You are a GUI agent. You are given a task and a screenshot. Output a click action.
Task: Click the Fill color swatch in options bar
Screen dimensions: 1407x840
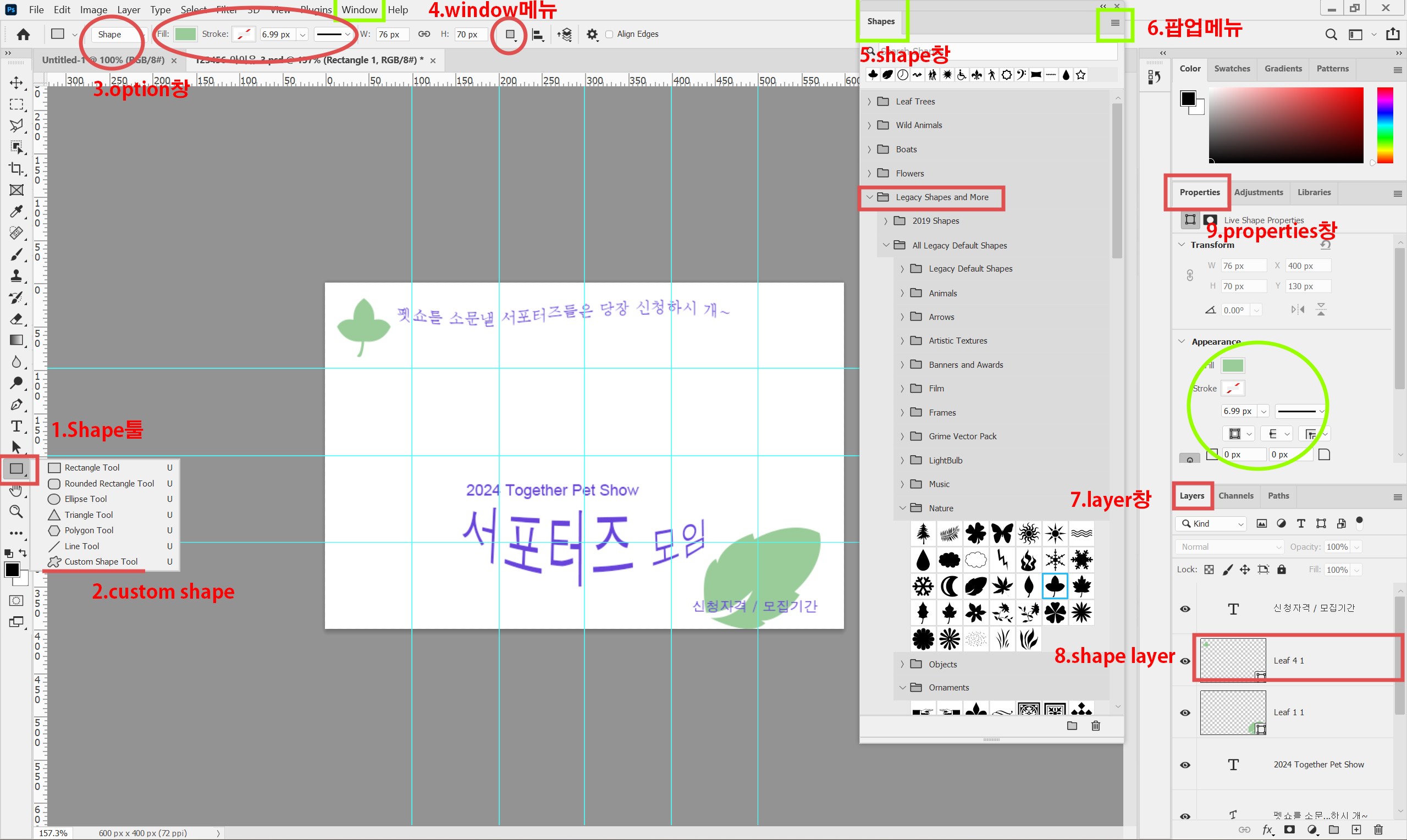(x=185, y=35)
